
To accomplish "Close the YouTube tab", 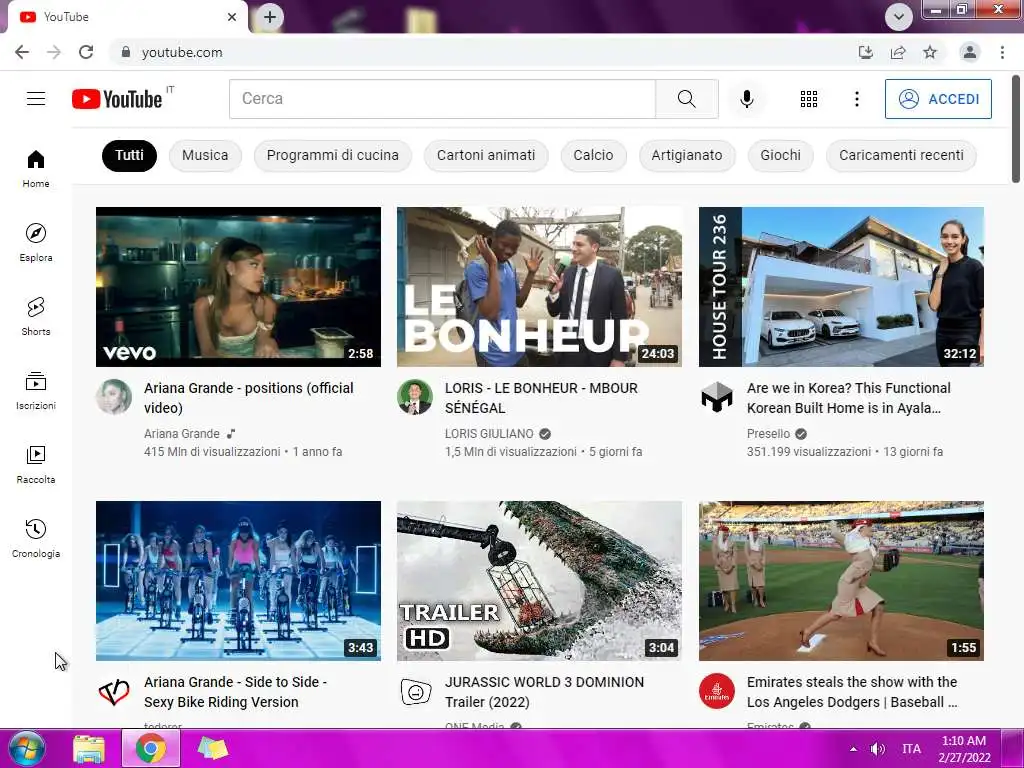I will click(232, 17).
